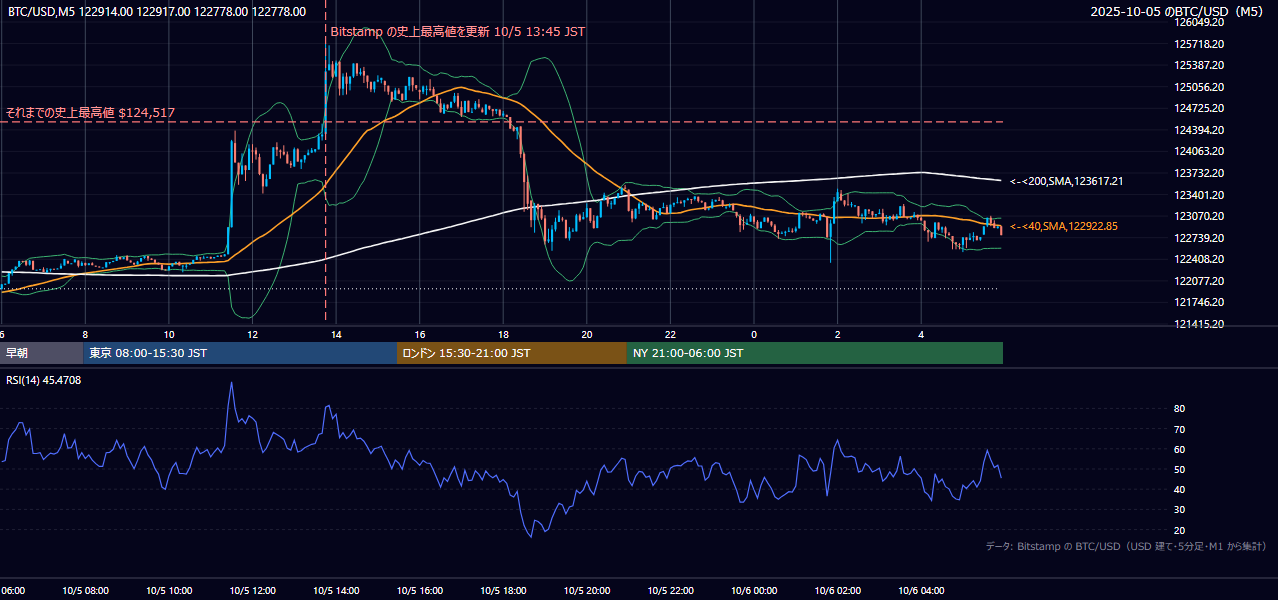Click price axis value 126049.20
Screen dimensions: 1278x600
coord(1201,22)
